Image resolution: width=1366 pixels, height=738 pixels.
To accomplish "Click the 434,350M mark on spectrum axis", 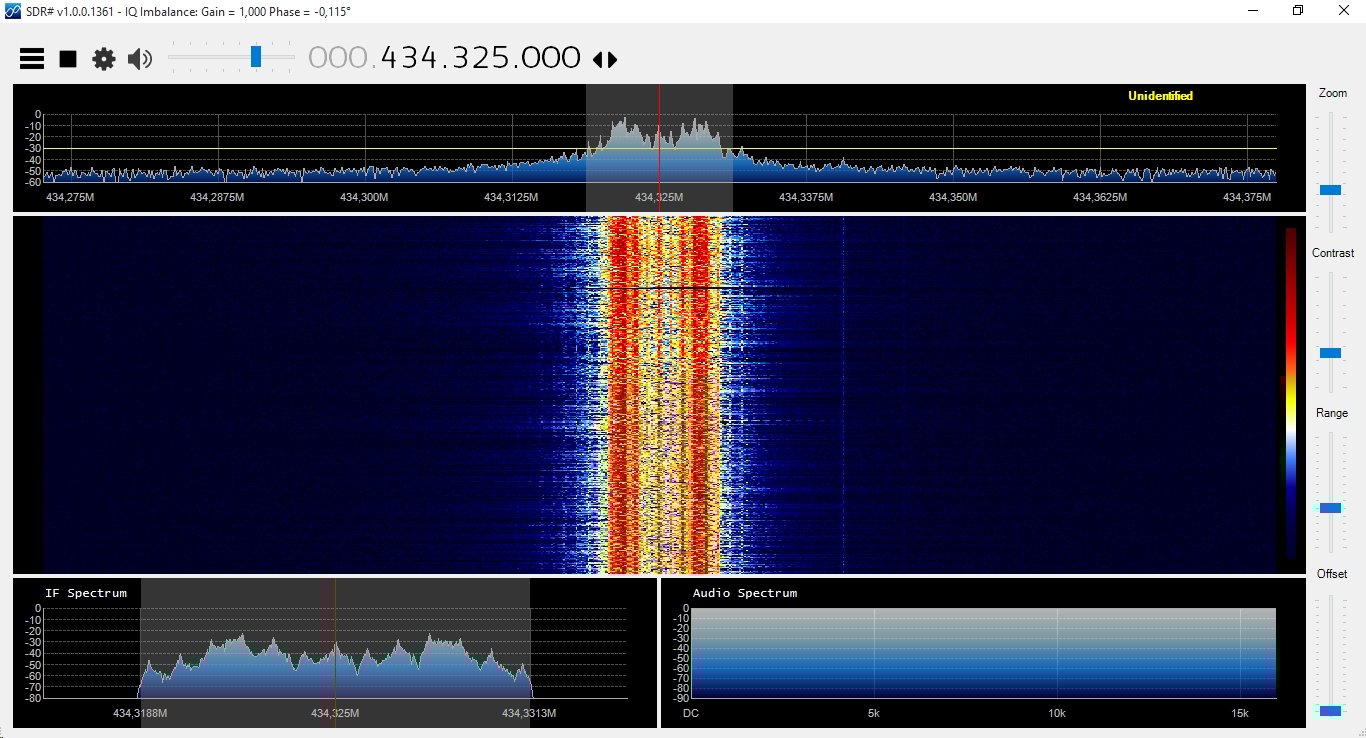I will coord(952,198).
